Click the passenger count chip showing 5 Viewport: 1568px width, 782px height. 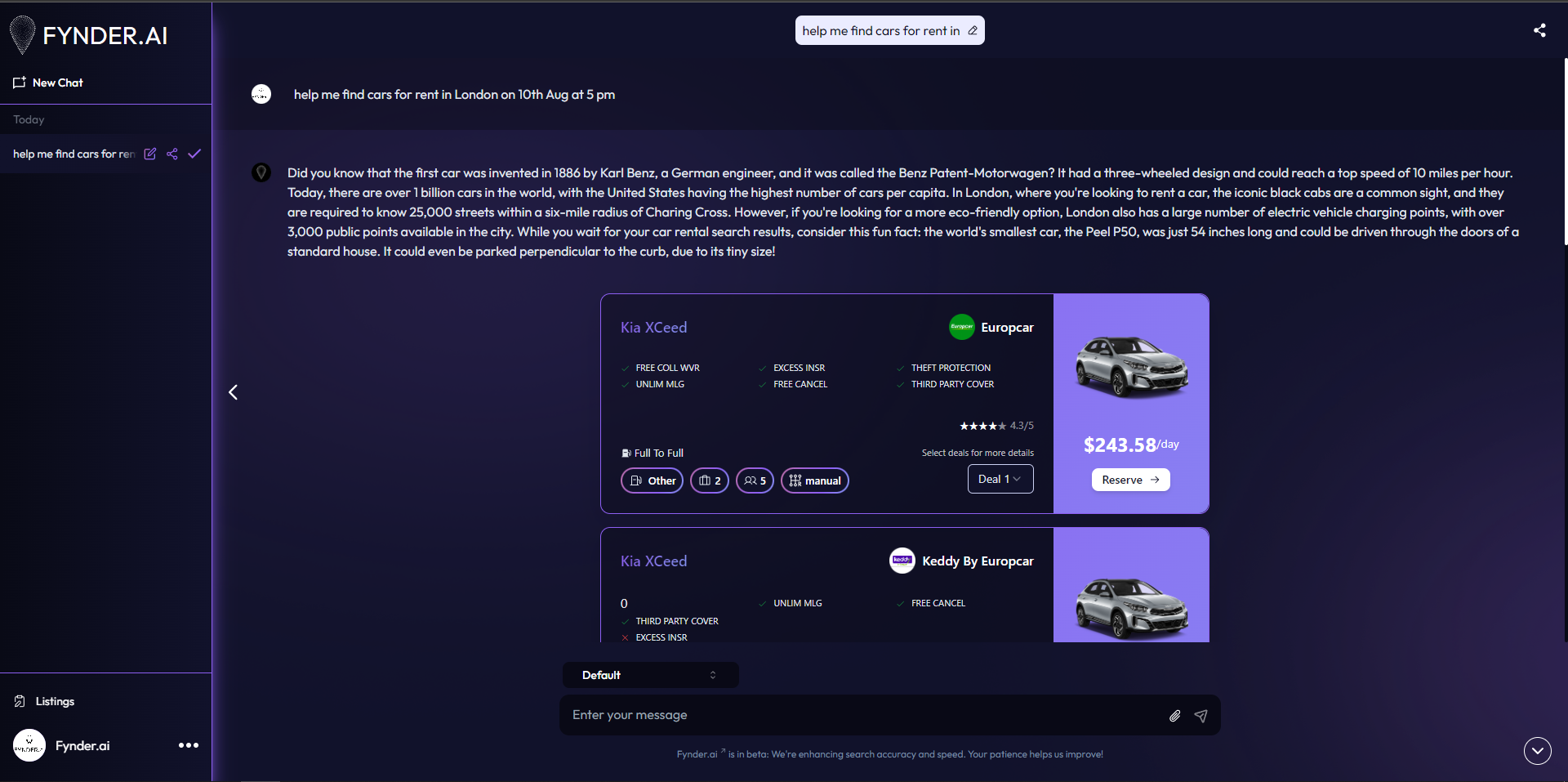[755, 480]
